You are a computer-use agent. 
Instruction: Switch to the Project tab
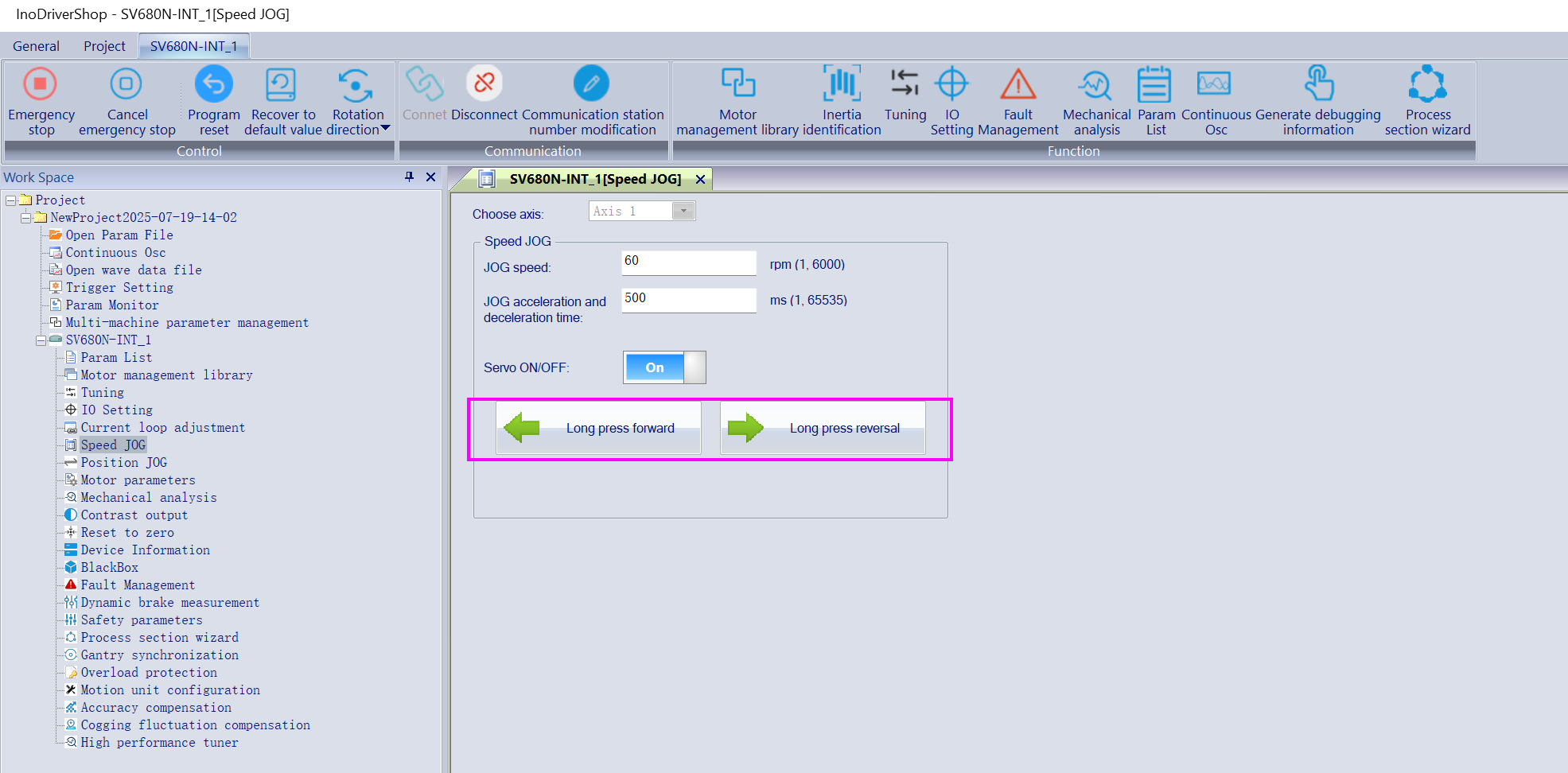pos(104,46)
